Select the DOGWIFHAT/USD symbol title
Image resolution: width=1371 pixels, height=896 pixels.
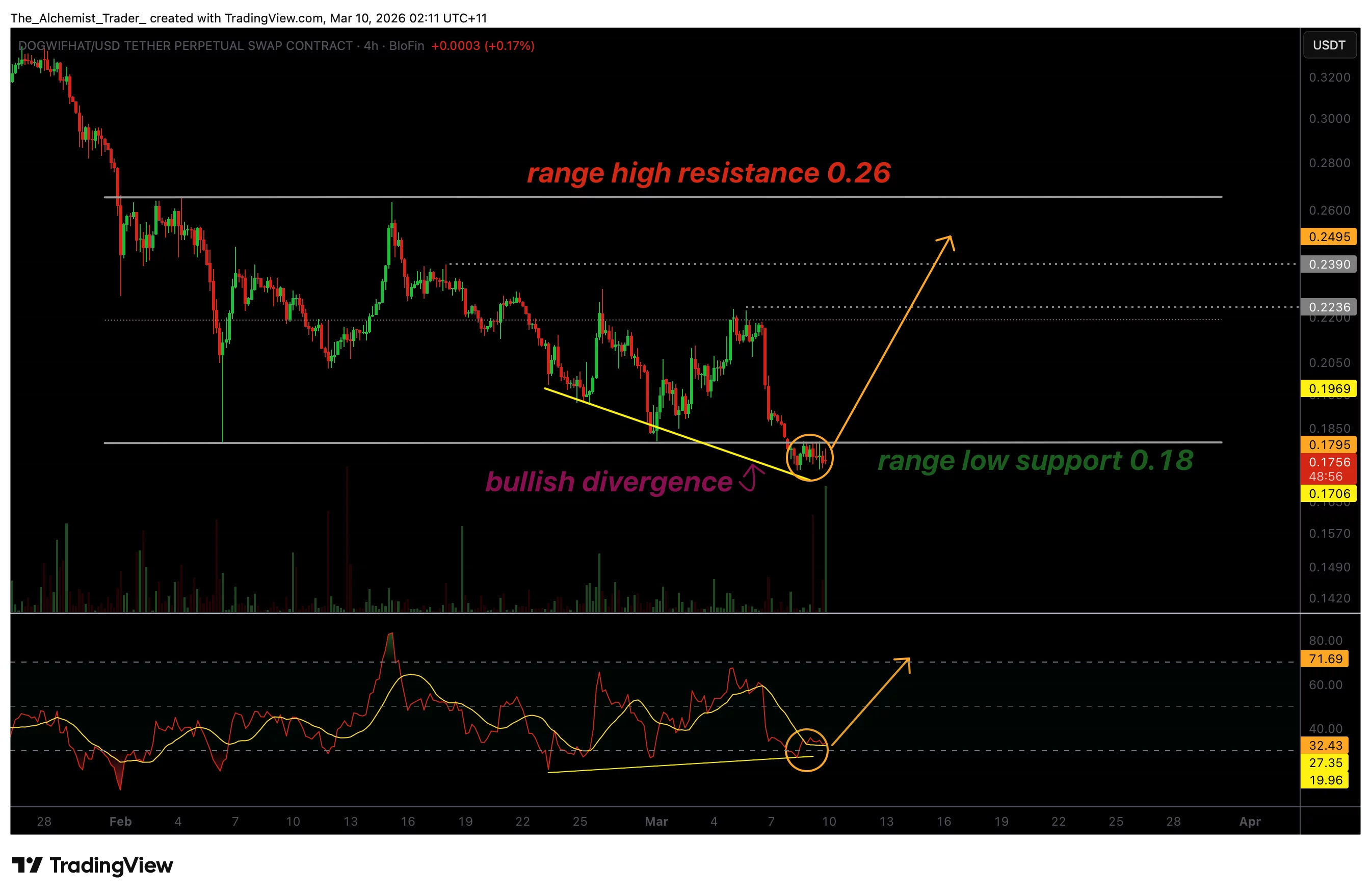pos(87,45)
